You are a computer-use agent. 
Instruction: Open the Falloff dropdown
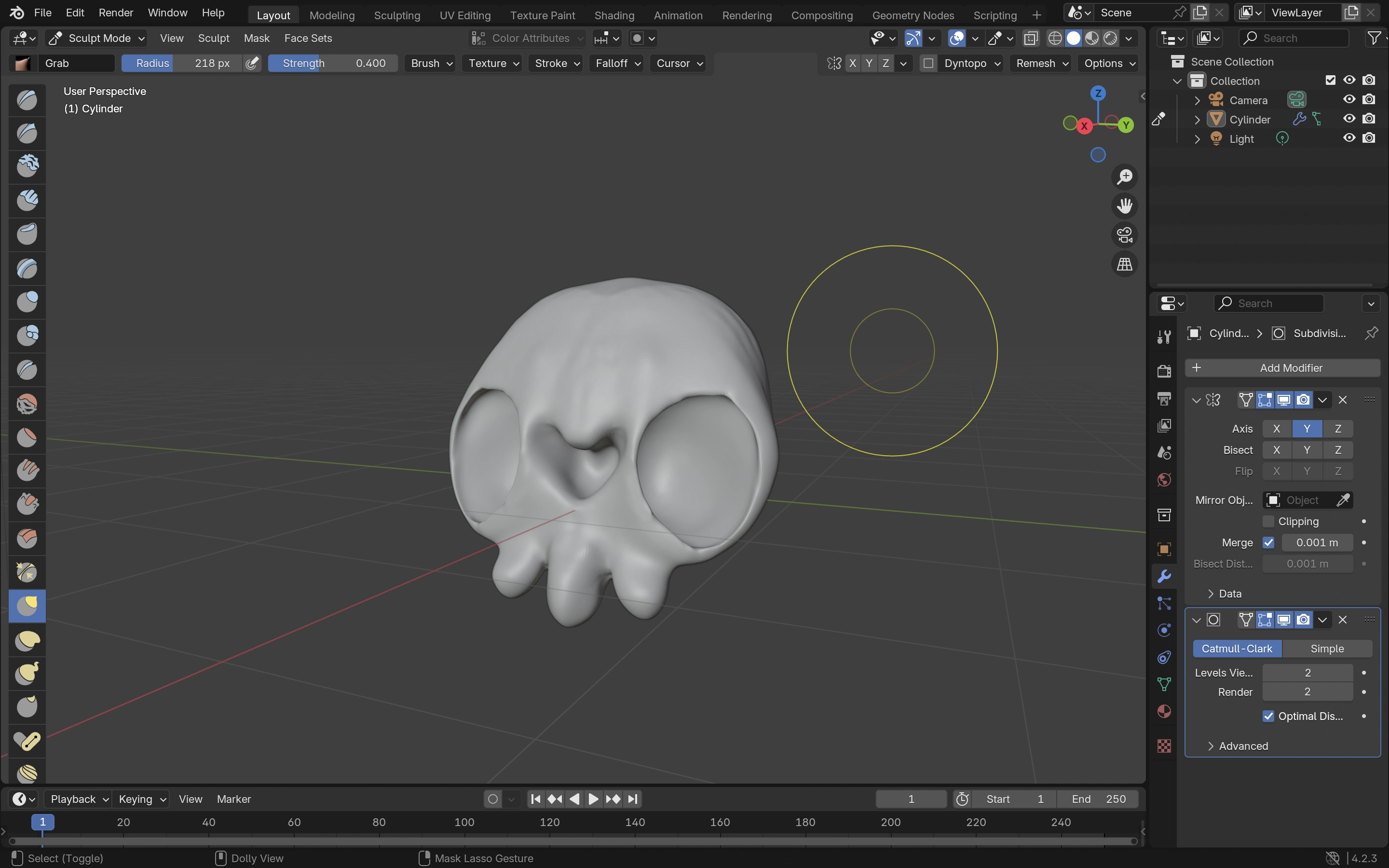point(618,63)
